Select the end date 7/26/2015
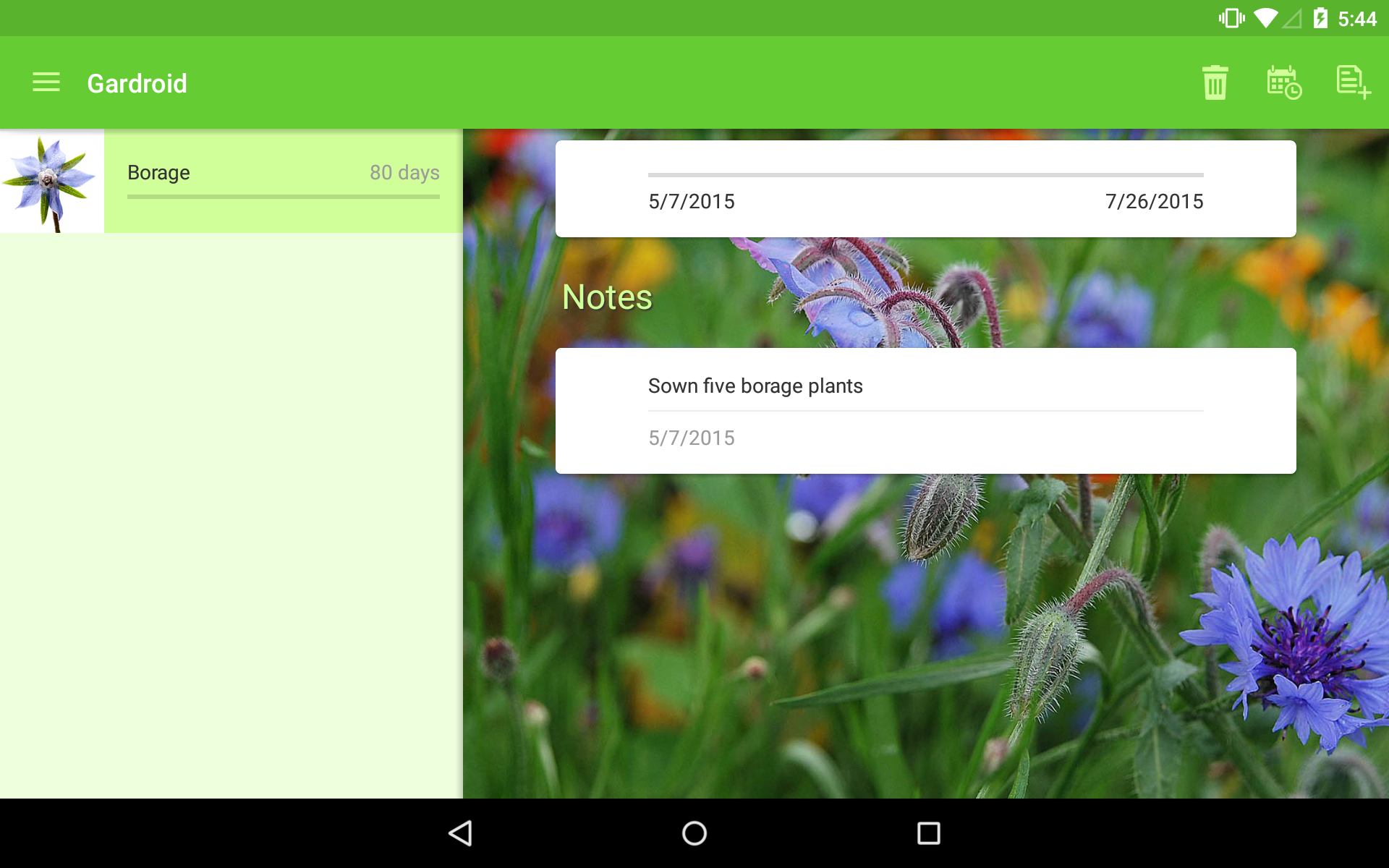Image resolution: width=1389 pixels, height=868 pixels. tap(1154, 202)
